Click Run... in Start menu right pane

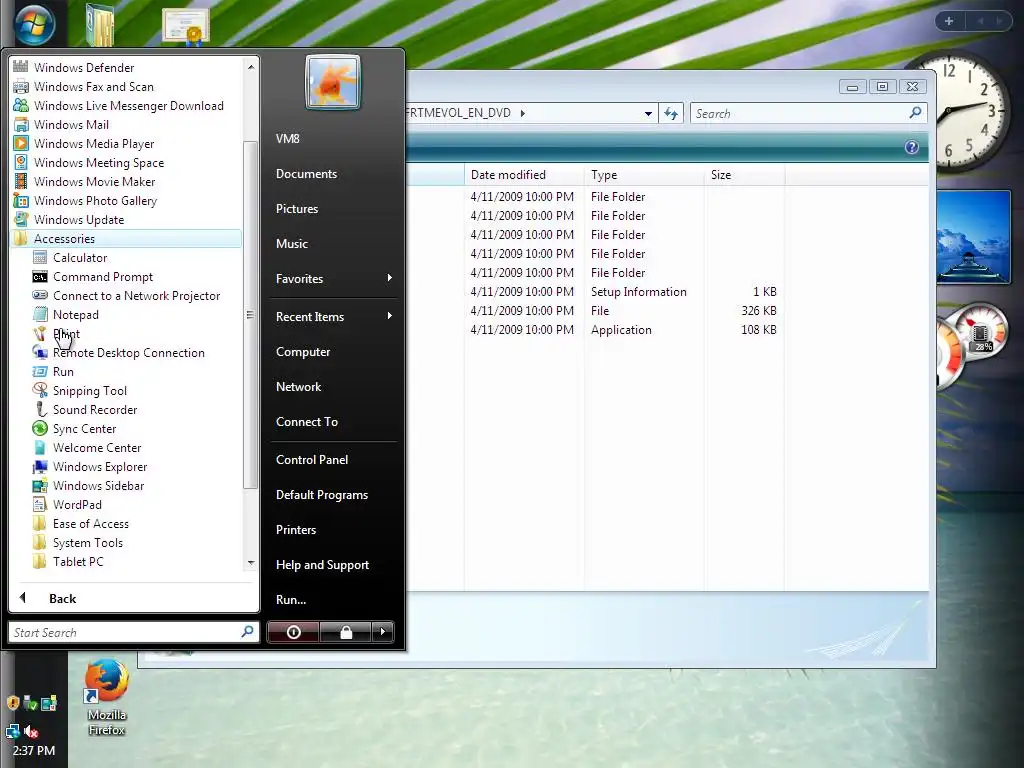[291, 599]
